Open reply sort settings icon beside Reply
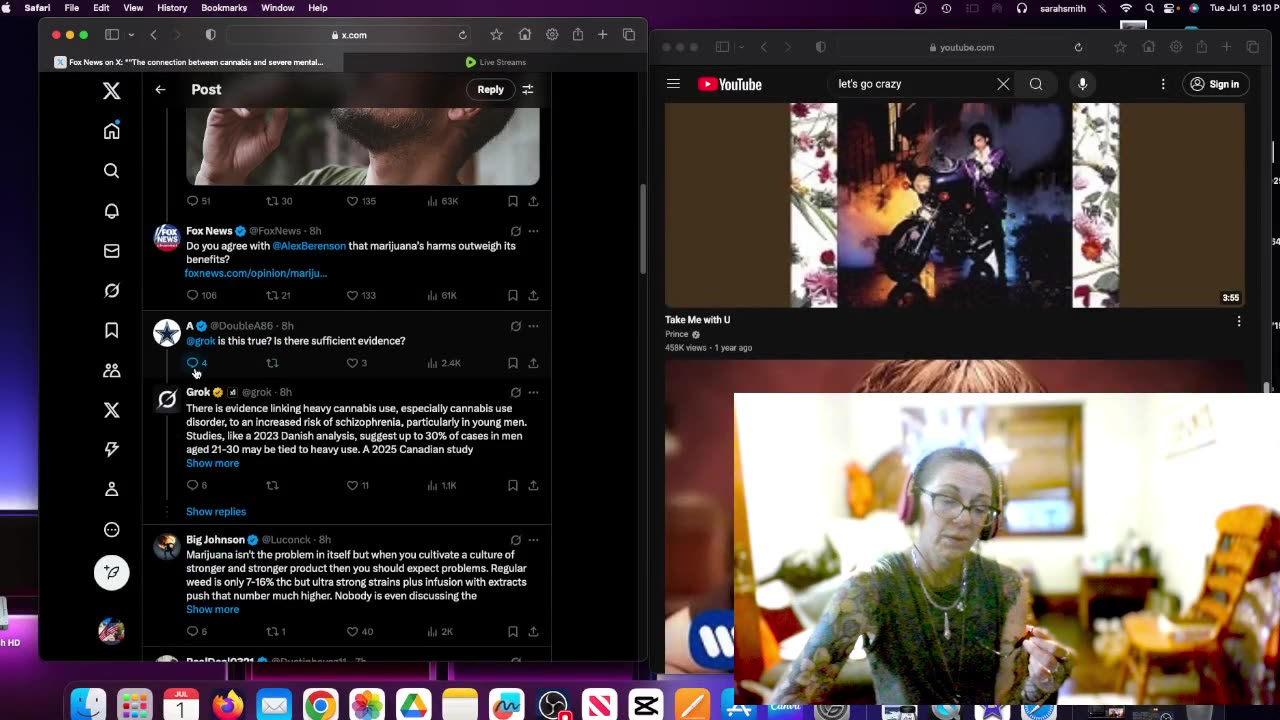This screenshot has width=1280, height=720. click(x=527, y=90)
